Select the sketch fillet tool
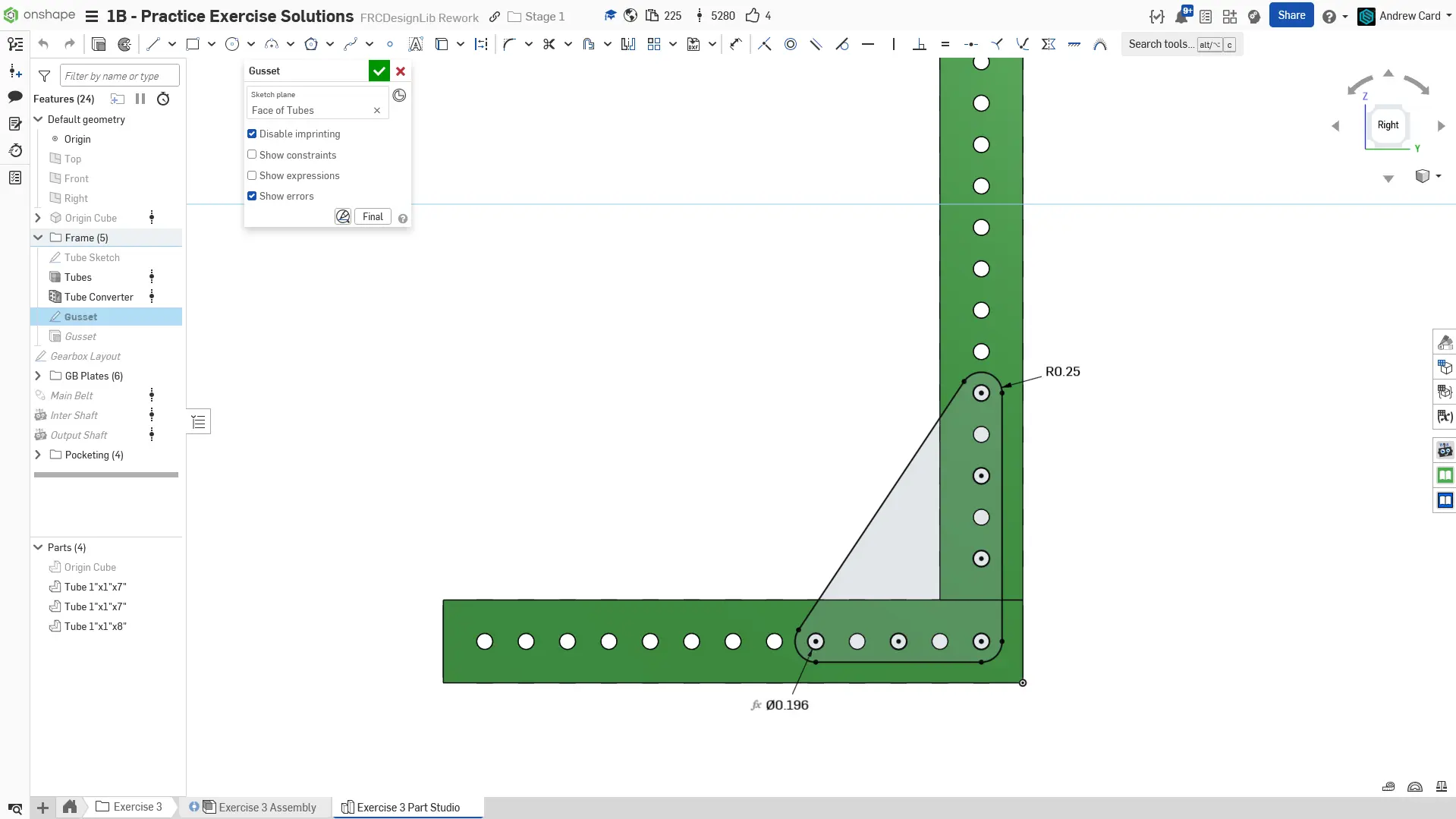 tap(509, 45)
